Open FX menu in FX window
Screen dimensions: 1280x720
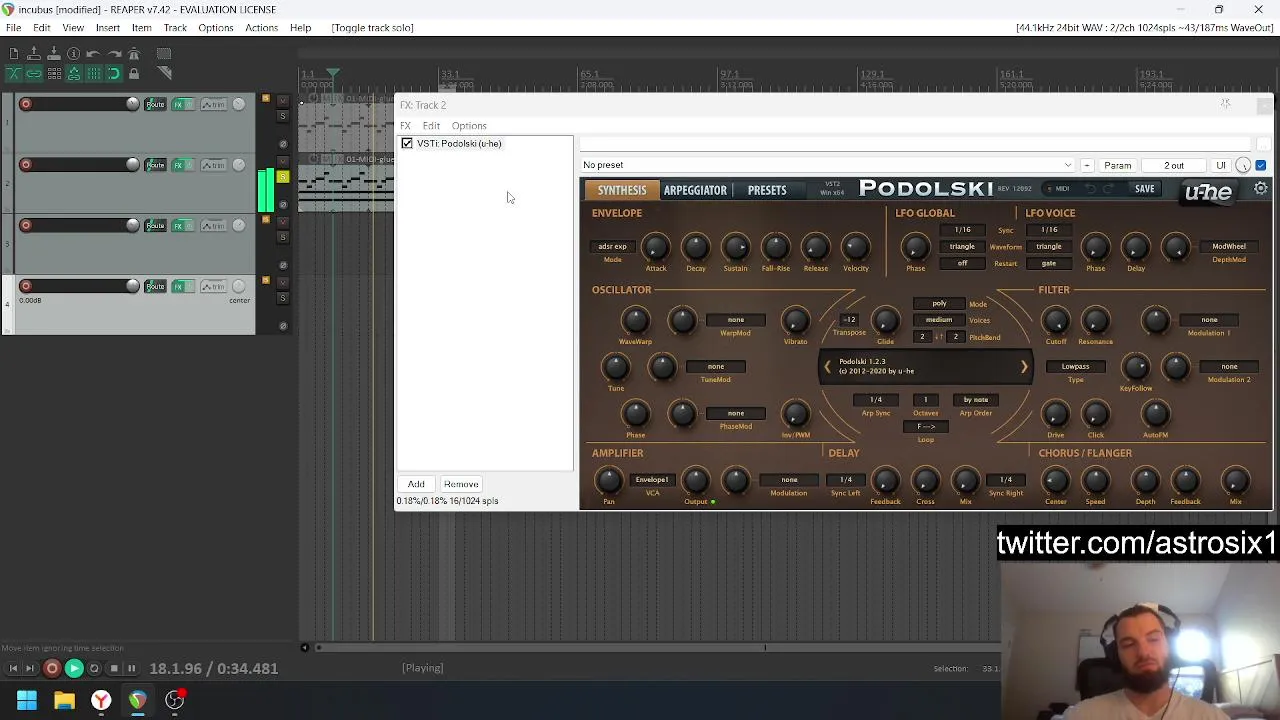point(405,126)
